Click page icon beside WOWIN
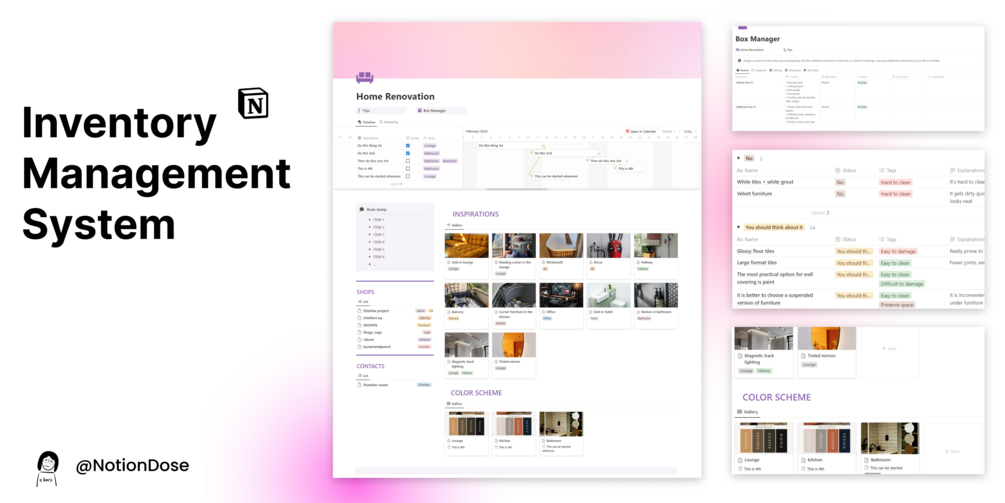This screenshot has height=503, width=1005. click(x=360, y=325)
